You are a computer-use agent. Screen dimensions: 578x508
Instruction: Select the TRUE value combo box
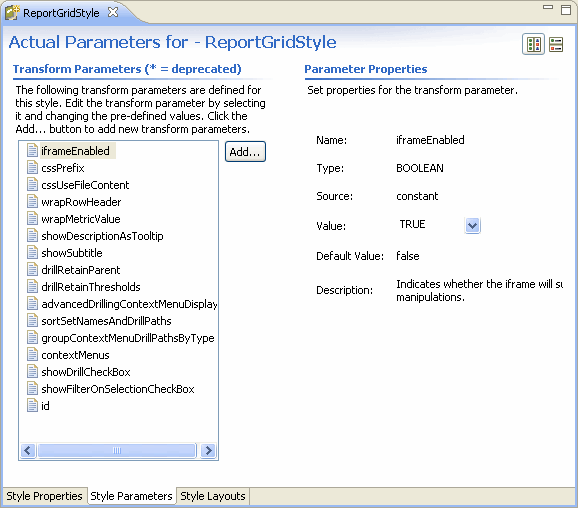click(x=438, y=225)
